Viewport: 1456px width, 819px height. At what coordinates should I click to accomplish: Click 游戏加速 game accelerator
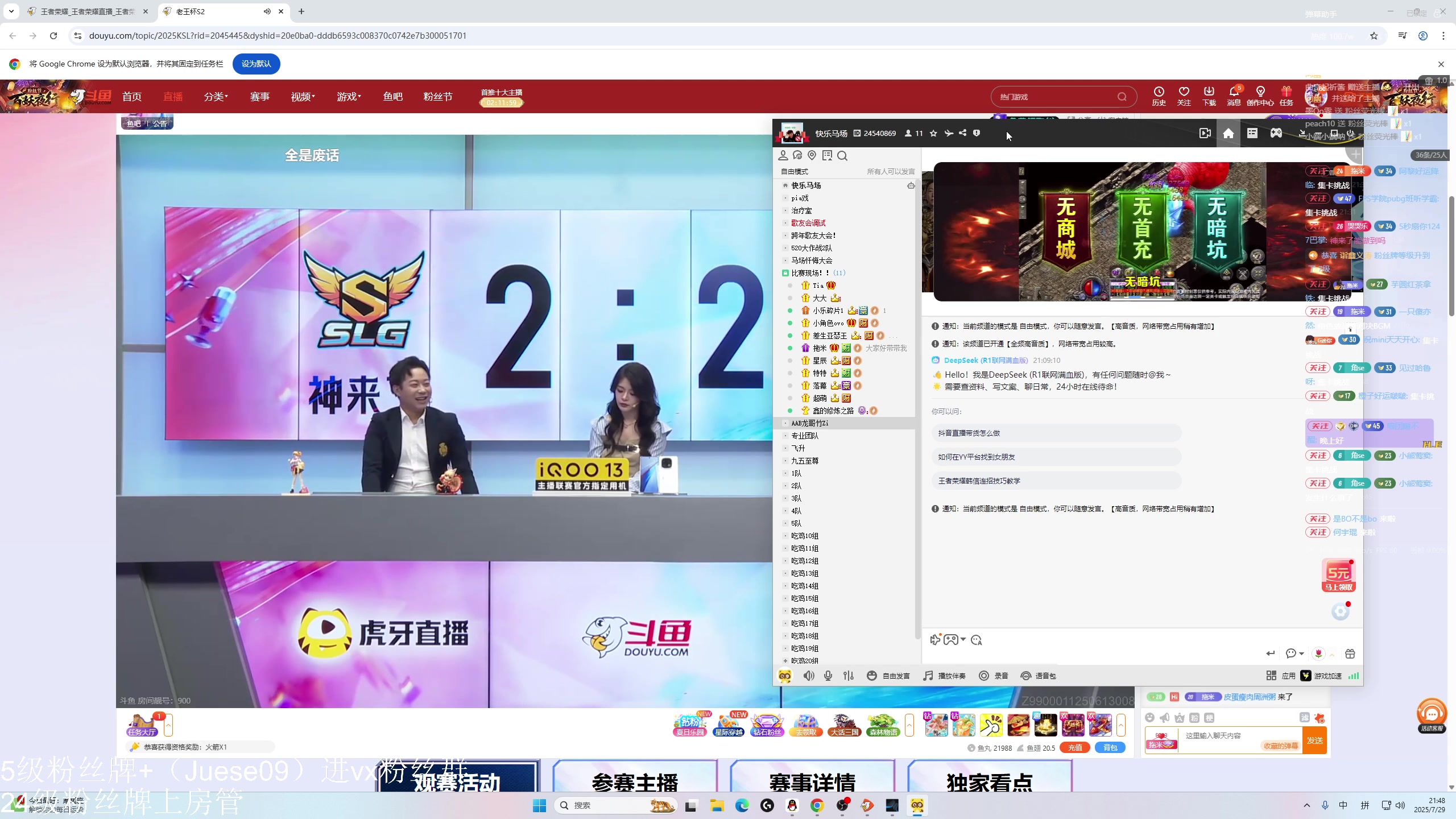1322,676
